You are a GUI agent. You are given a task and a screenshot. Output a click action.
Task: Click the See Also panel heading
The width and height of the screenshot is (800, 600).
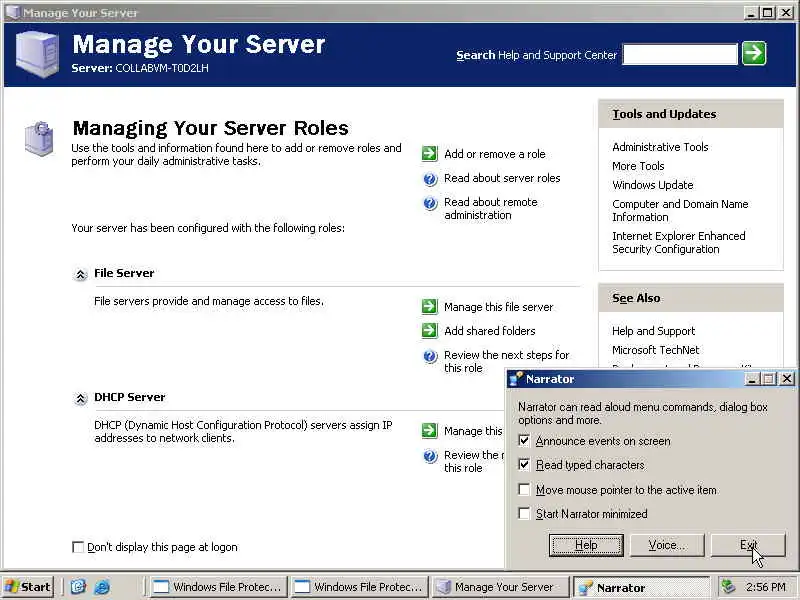point(636,298)
